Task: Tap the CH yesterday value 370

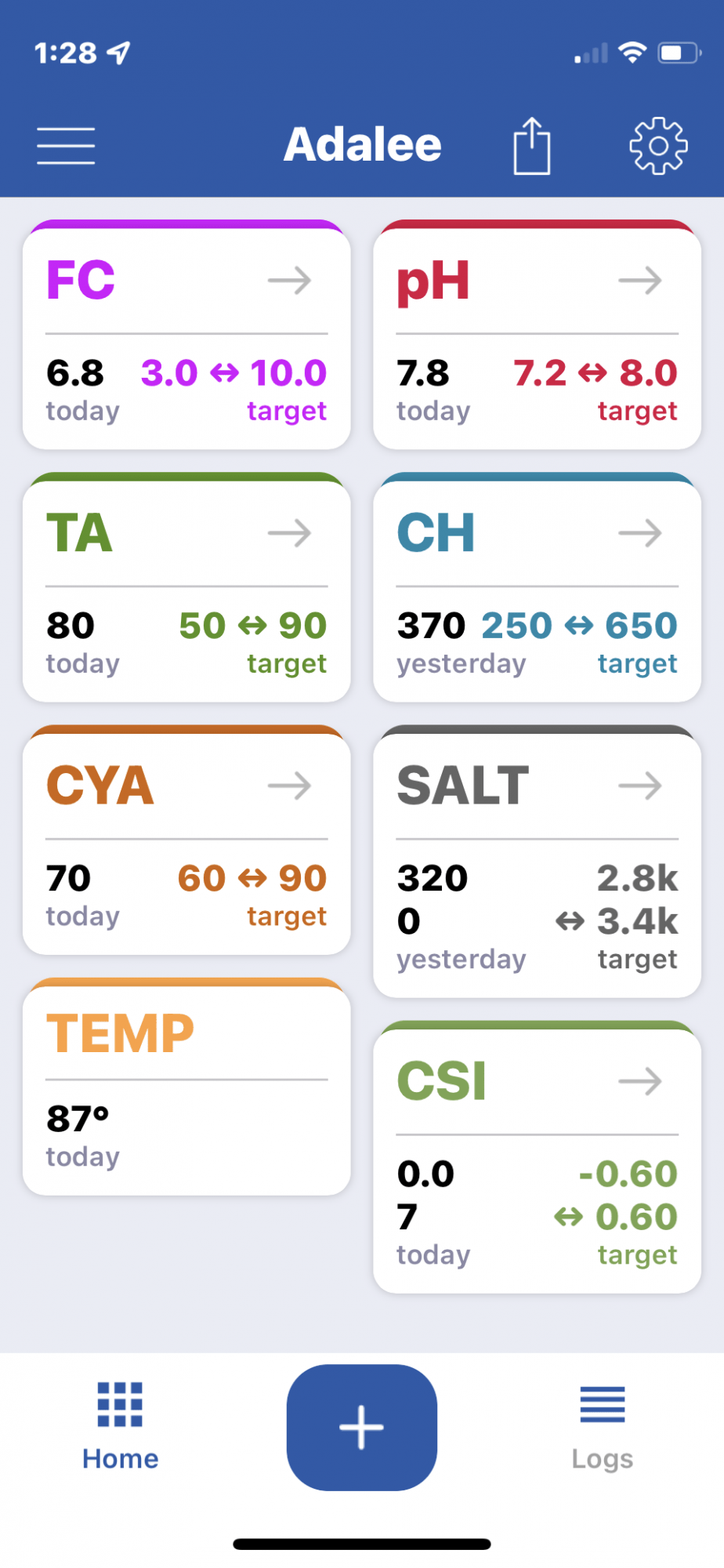Action: [x=431, y=626]
